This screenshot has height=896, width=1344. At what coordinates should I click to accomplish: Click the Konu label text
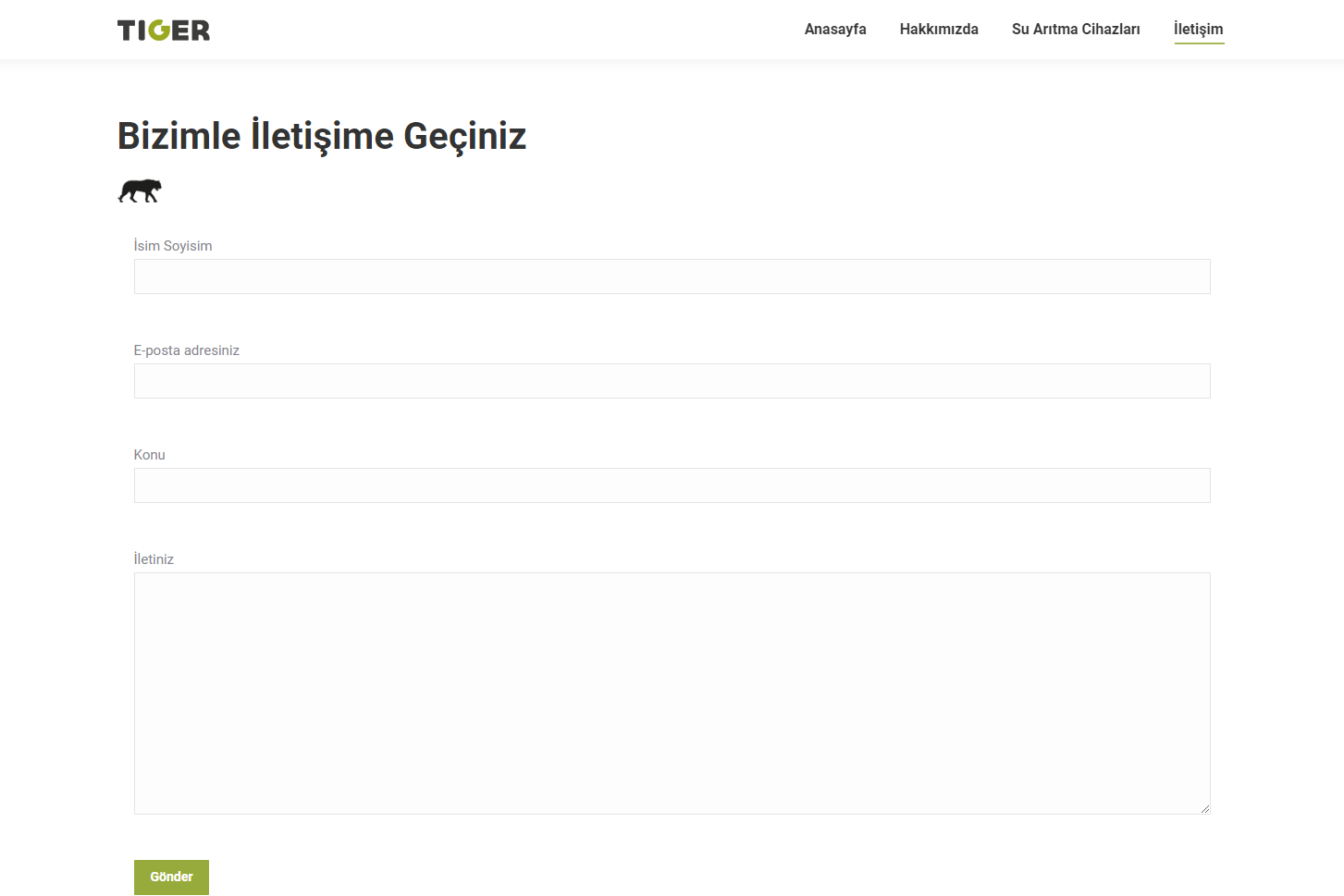tap(149, 455)
